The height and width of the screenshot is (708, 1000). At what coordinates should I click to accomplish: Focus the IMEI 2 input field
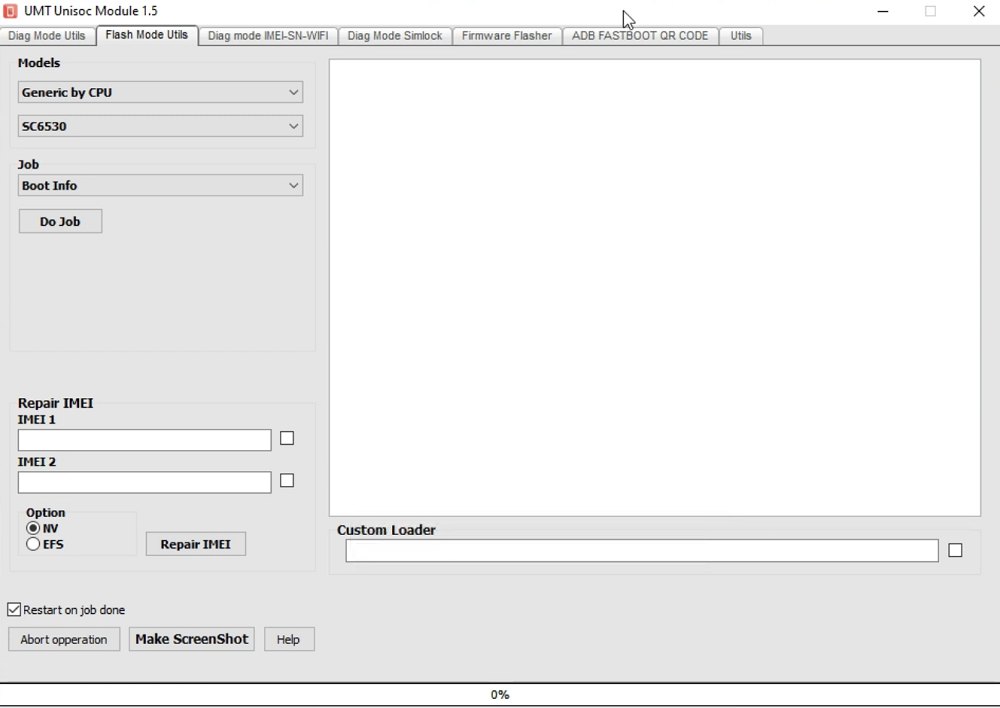click(145, 482)
